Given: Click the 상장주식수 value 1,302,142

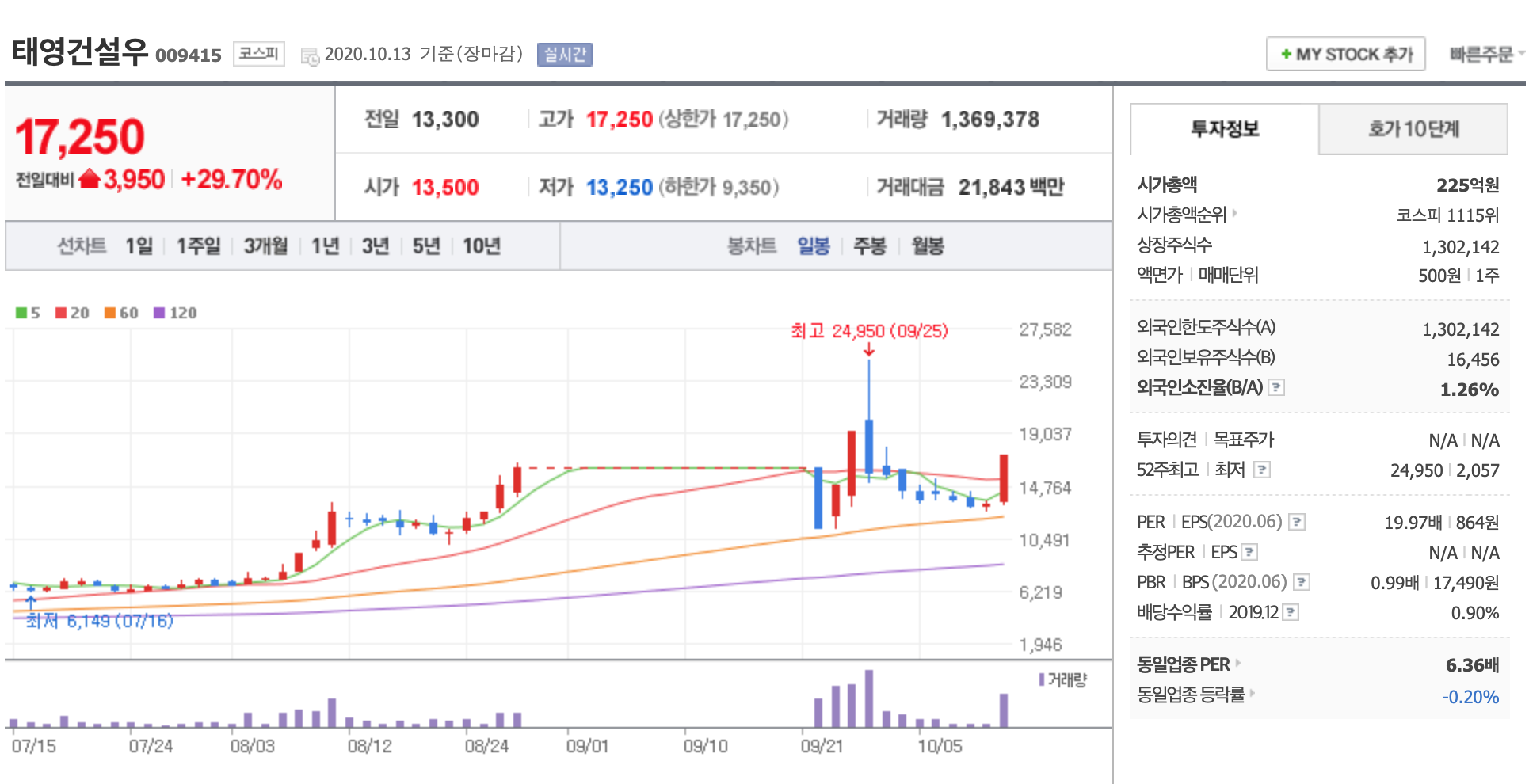Looking at the screenshot, I should click(x=1461, y=247).
